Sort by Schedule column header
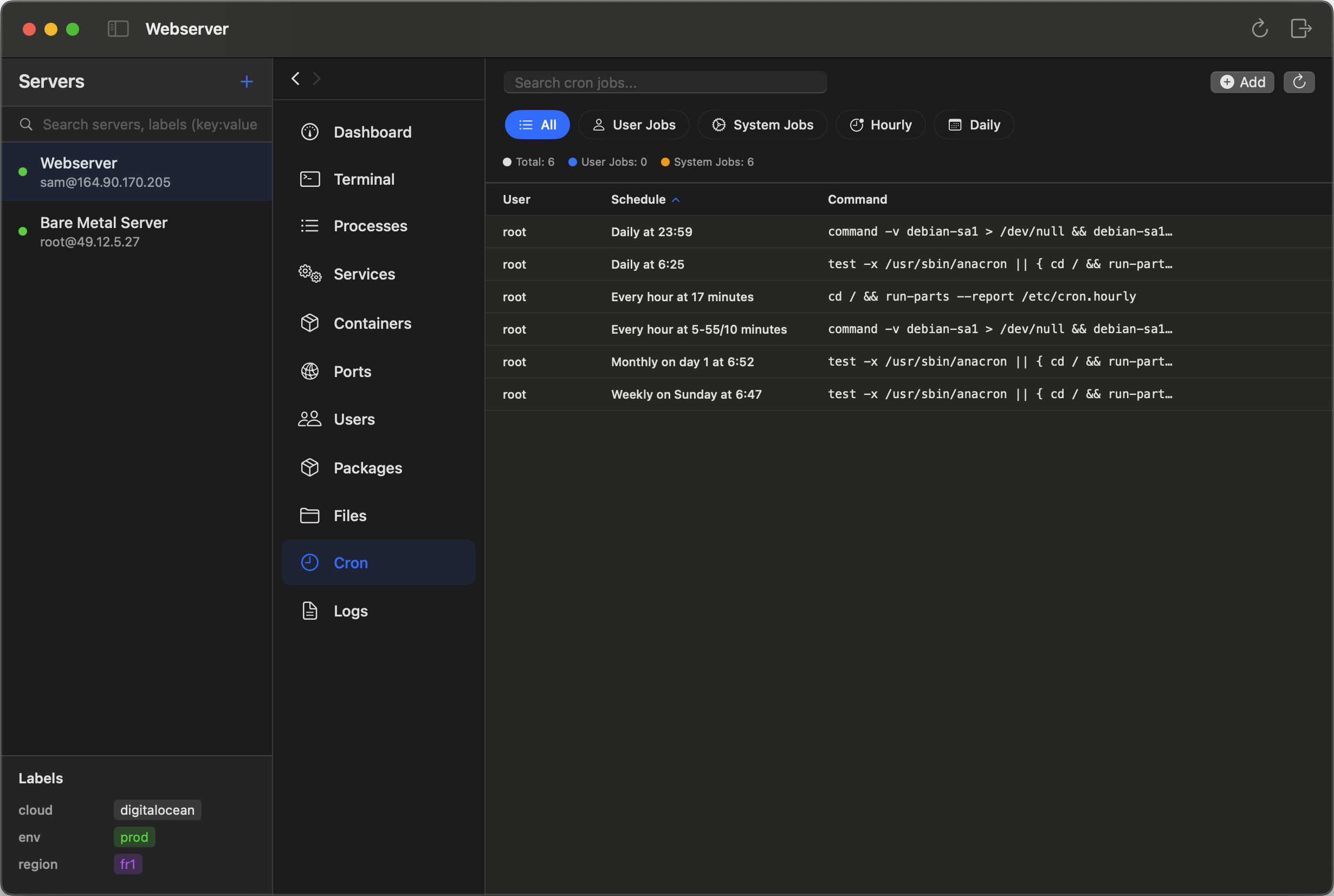This screenshot has width=1334, height=896. point(645,199)
